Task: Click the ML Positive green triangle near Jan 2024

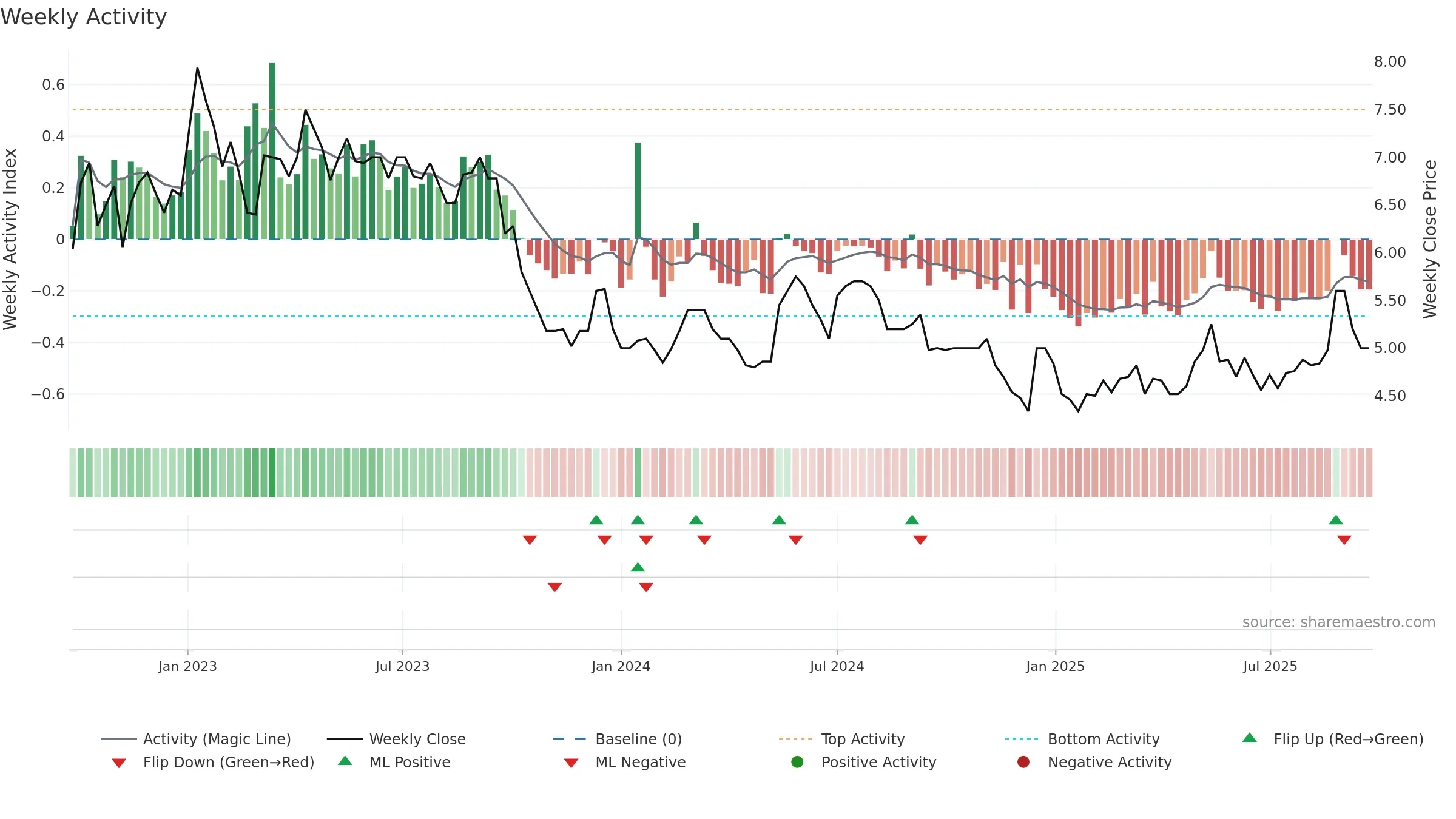Action: coord(638,567)
